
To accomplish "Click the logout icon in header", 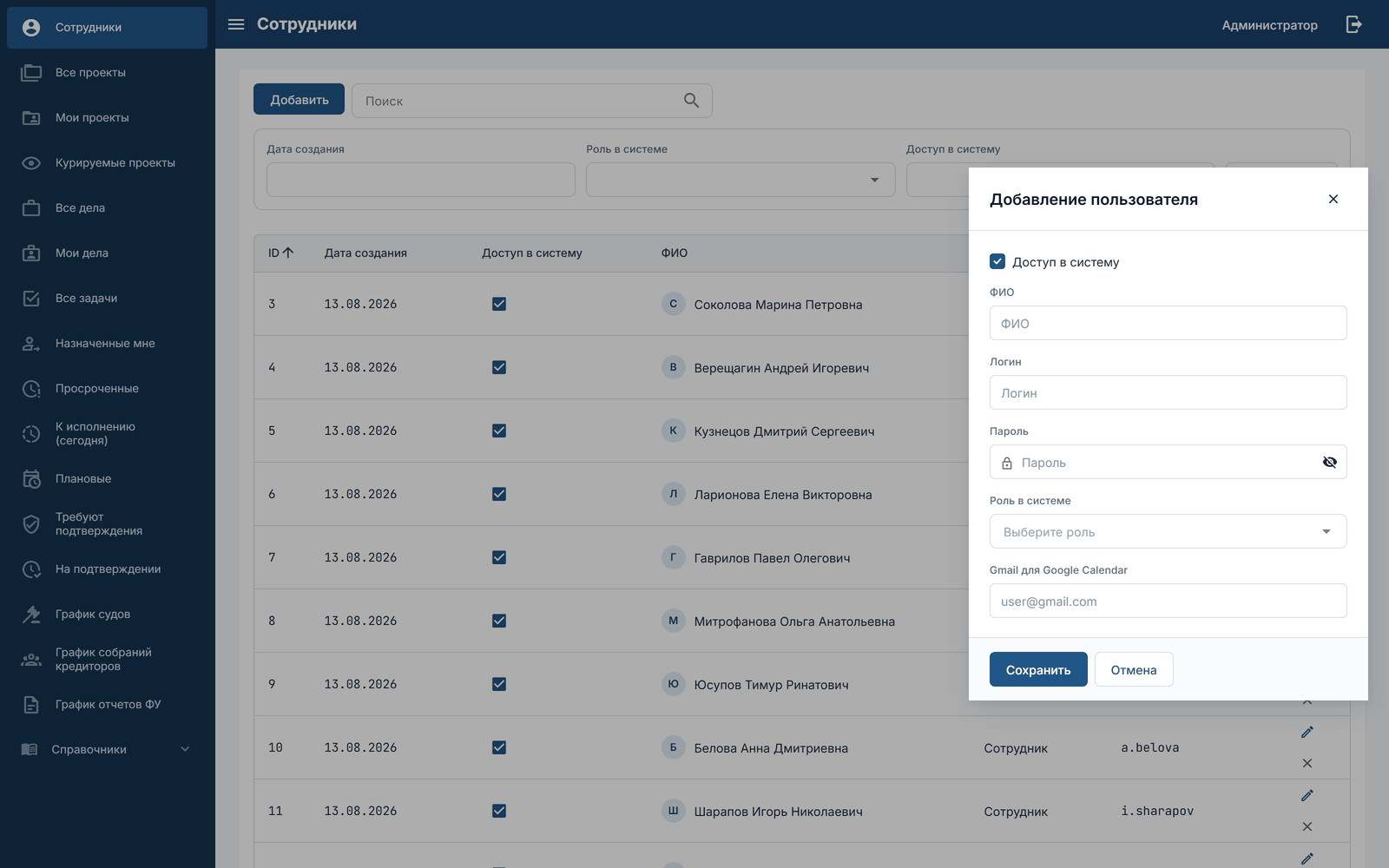I will [1354, 24].
